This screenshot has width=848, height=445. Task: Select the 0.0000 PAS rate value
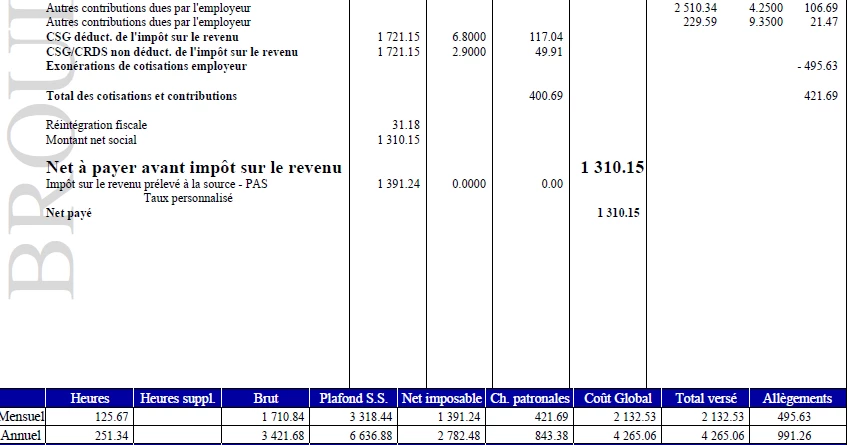tap(469, 184)
